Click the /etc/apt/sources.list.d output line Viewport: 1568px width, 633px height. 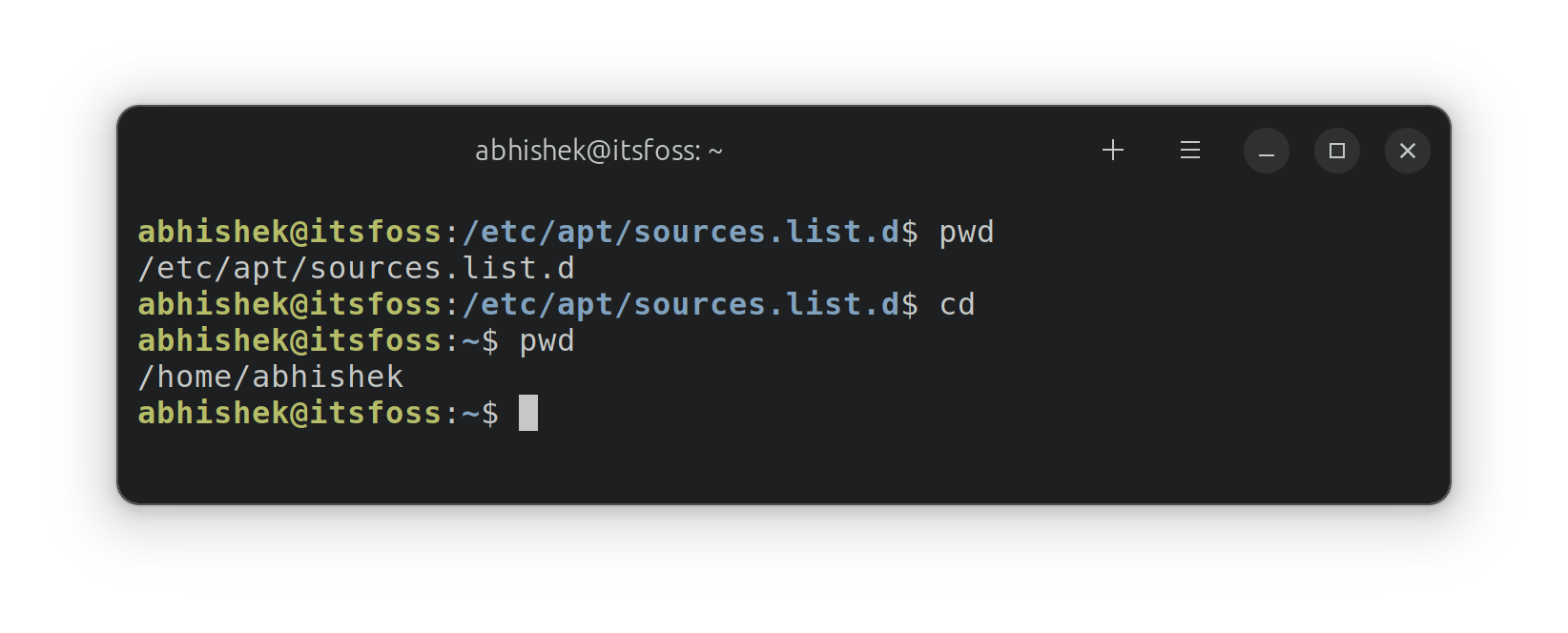click(357, 268)
